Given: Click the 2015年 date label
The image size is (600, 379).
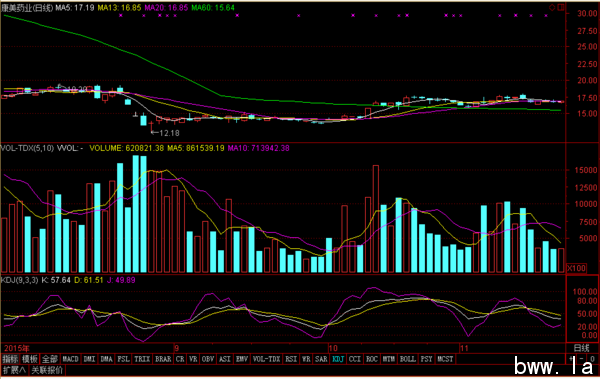Looking at the screenshot, I should pyautogui.click(x=17, y=348).
